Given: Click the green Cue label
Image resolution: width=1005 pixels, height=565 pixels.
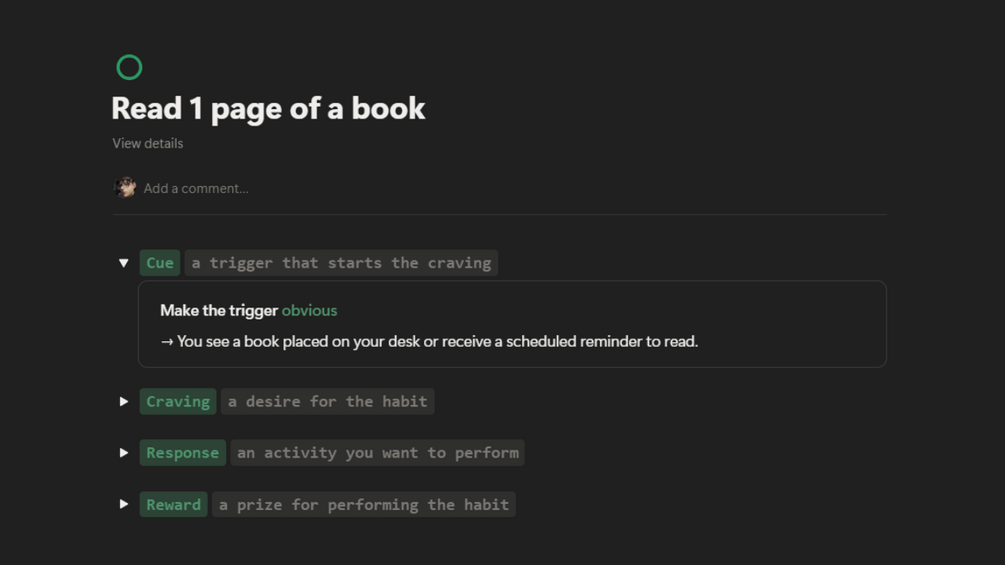Looking at the screenshot, I should [160, 263].
